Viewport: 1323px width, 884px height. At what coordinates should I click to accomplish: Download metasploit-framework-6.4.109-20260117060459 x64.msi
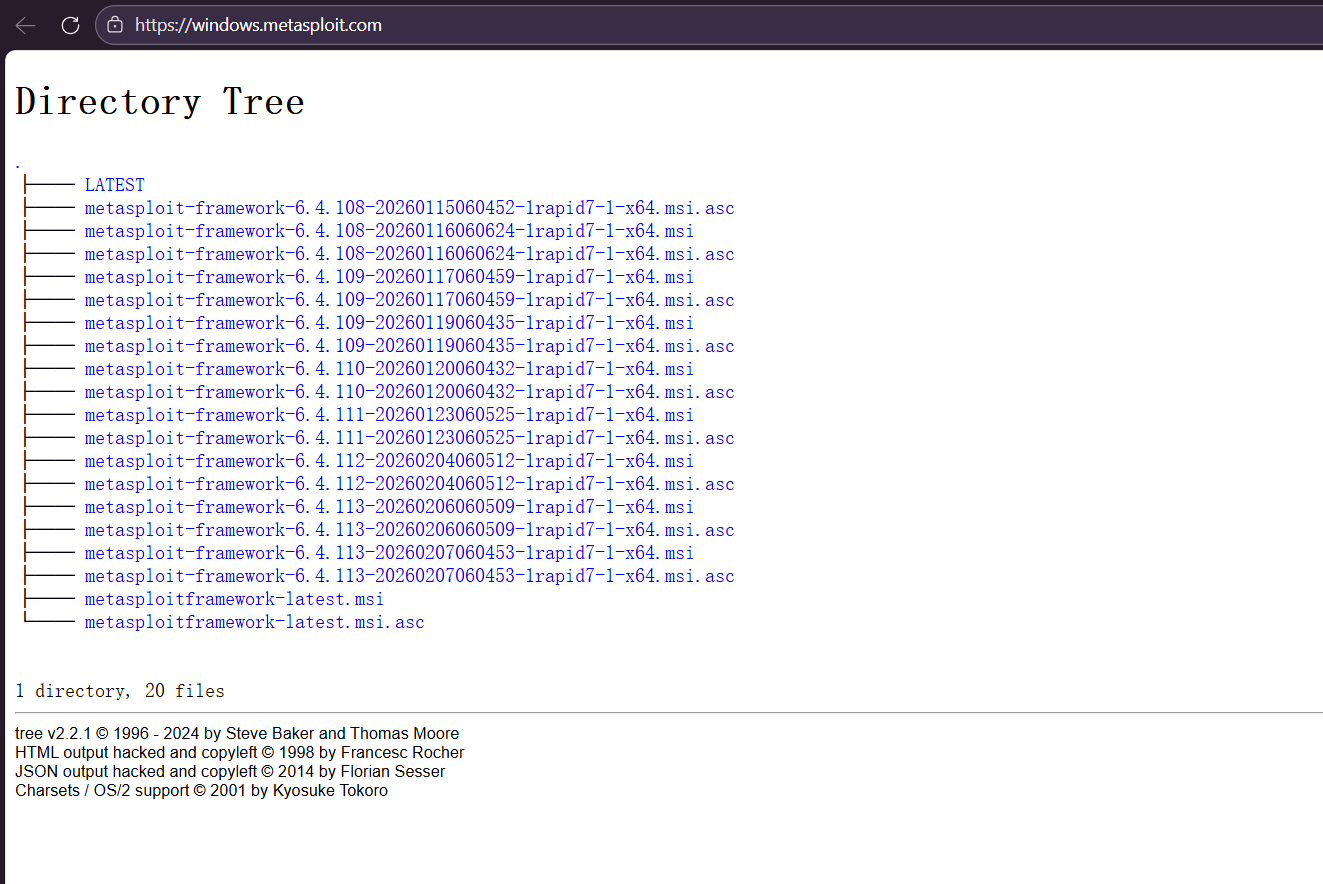tap(389, 277)
